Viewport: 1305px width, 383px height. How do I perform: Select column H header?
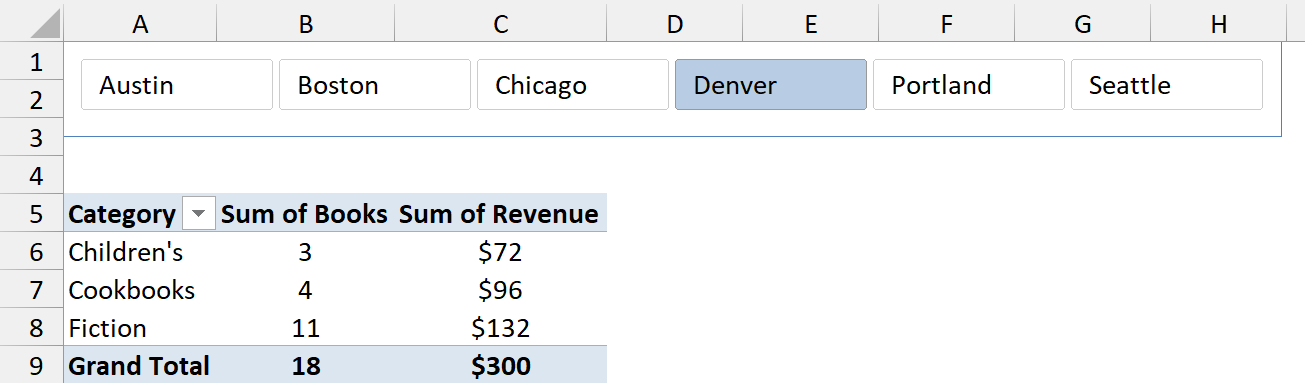1218,24
